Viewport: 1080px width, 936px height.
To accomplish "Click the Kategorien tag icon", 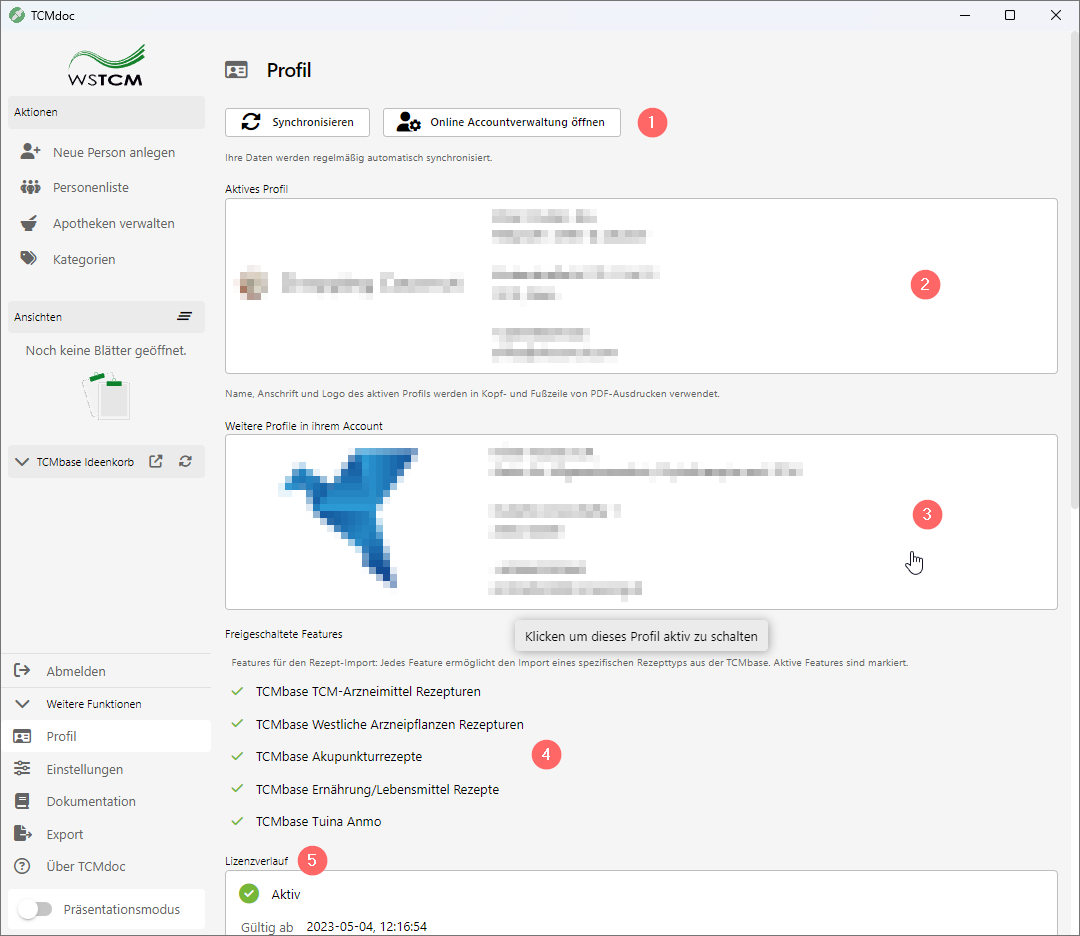I will pos(30,259).
